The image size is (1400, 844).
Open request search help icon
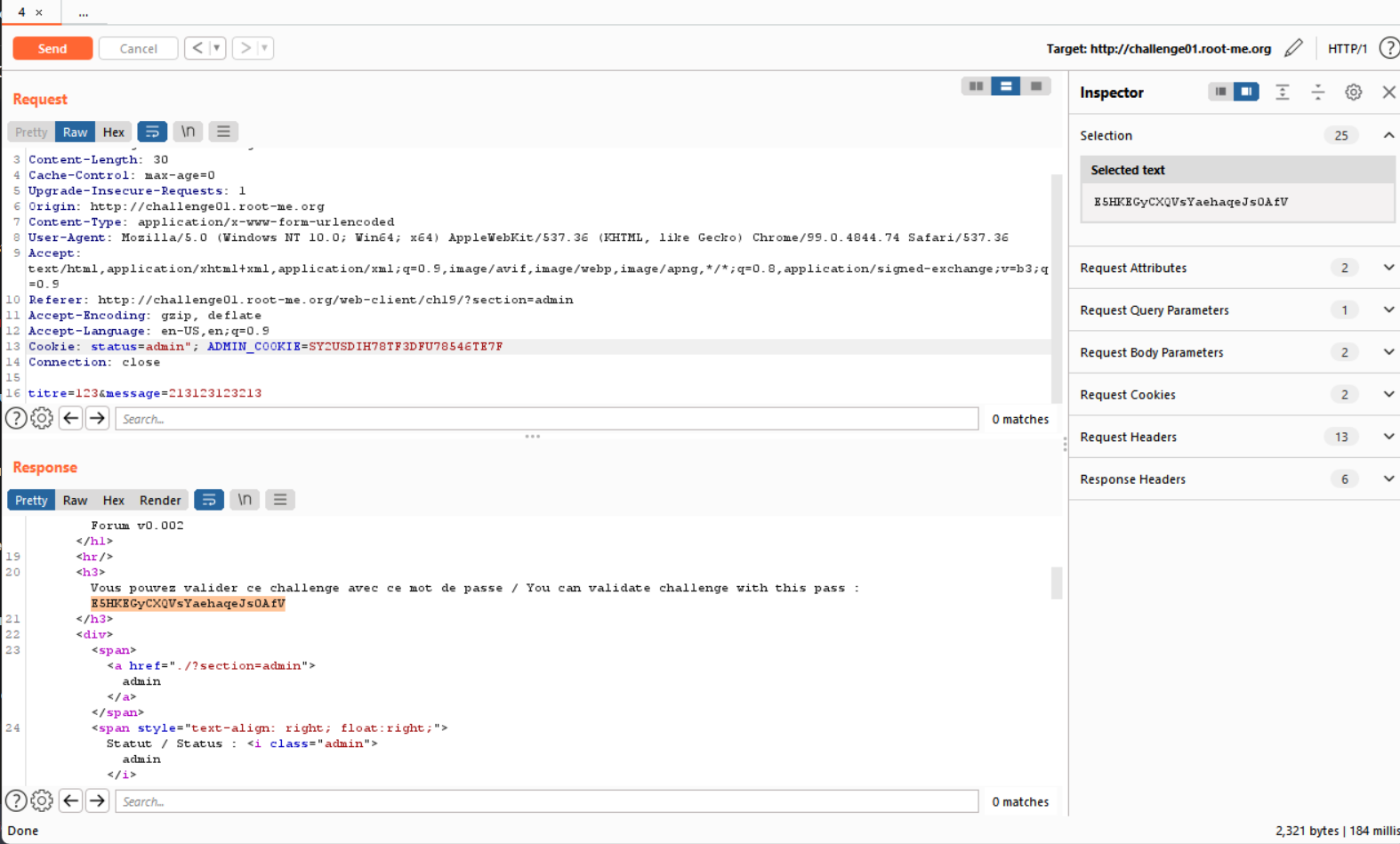16,418
